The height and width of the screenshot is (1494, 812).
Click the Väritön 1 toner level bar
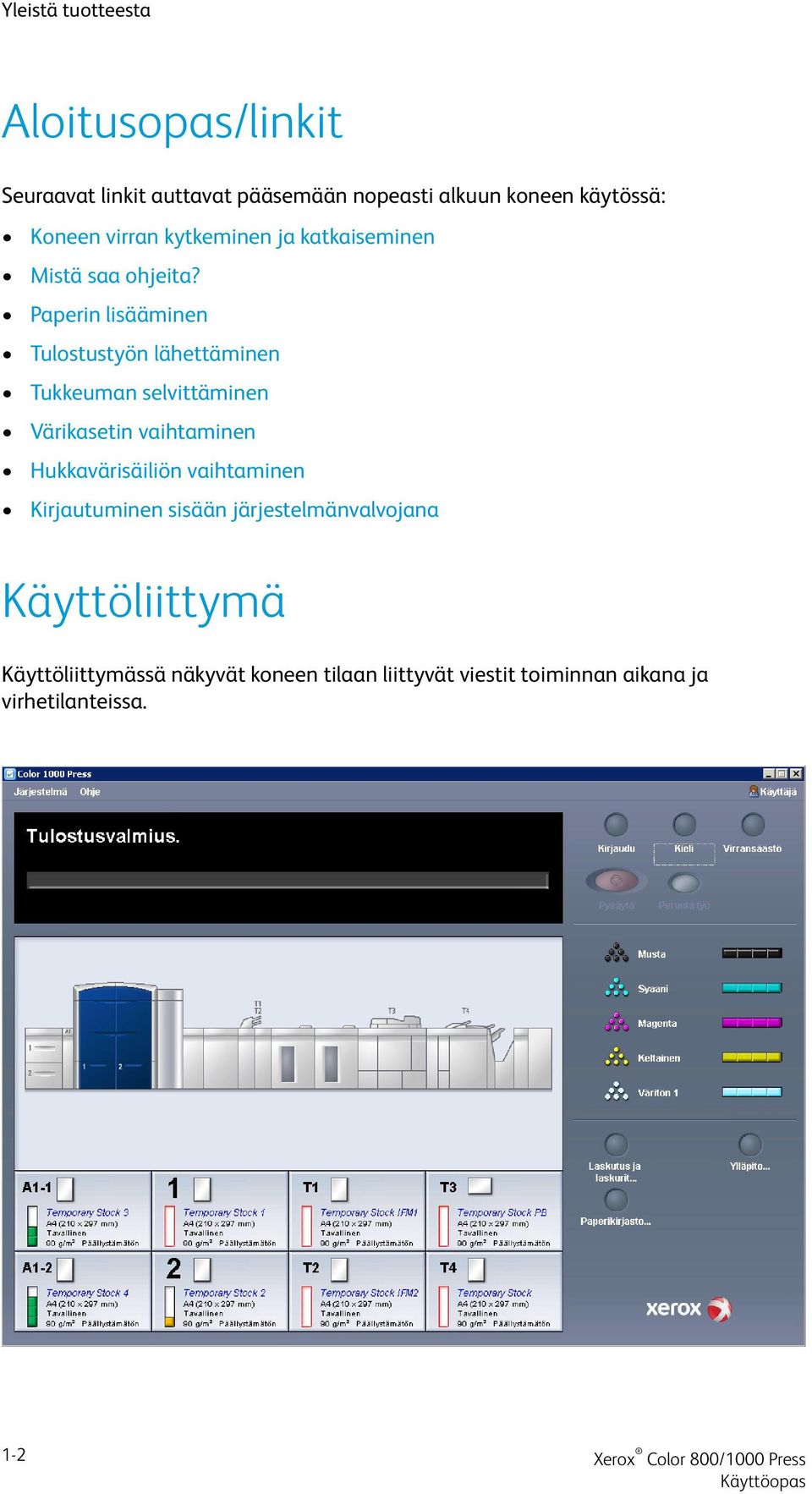752,1092
